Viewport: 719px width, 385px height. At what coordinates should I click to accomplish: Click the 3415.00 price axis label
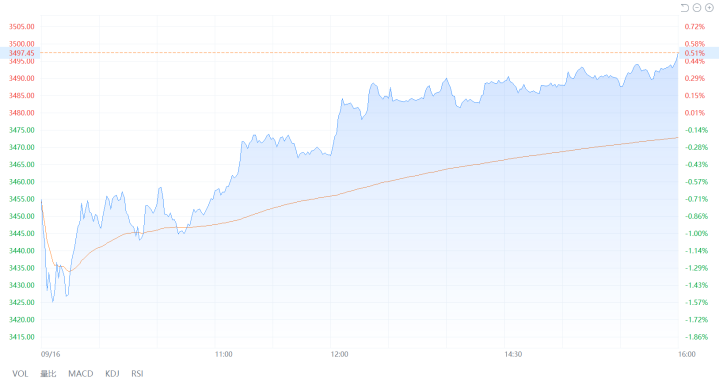(22, 337)
